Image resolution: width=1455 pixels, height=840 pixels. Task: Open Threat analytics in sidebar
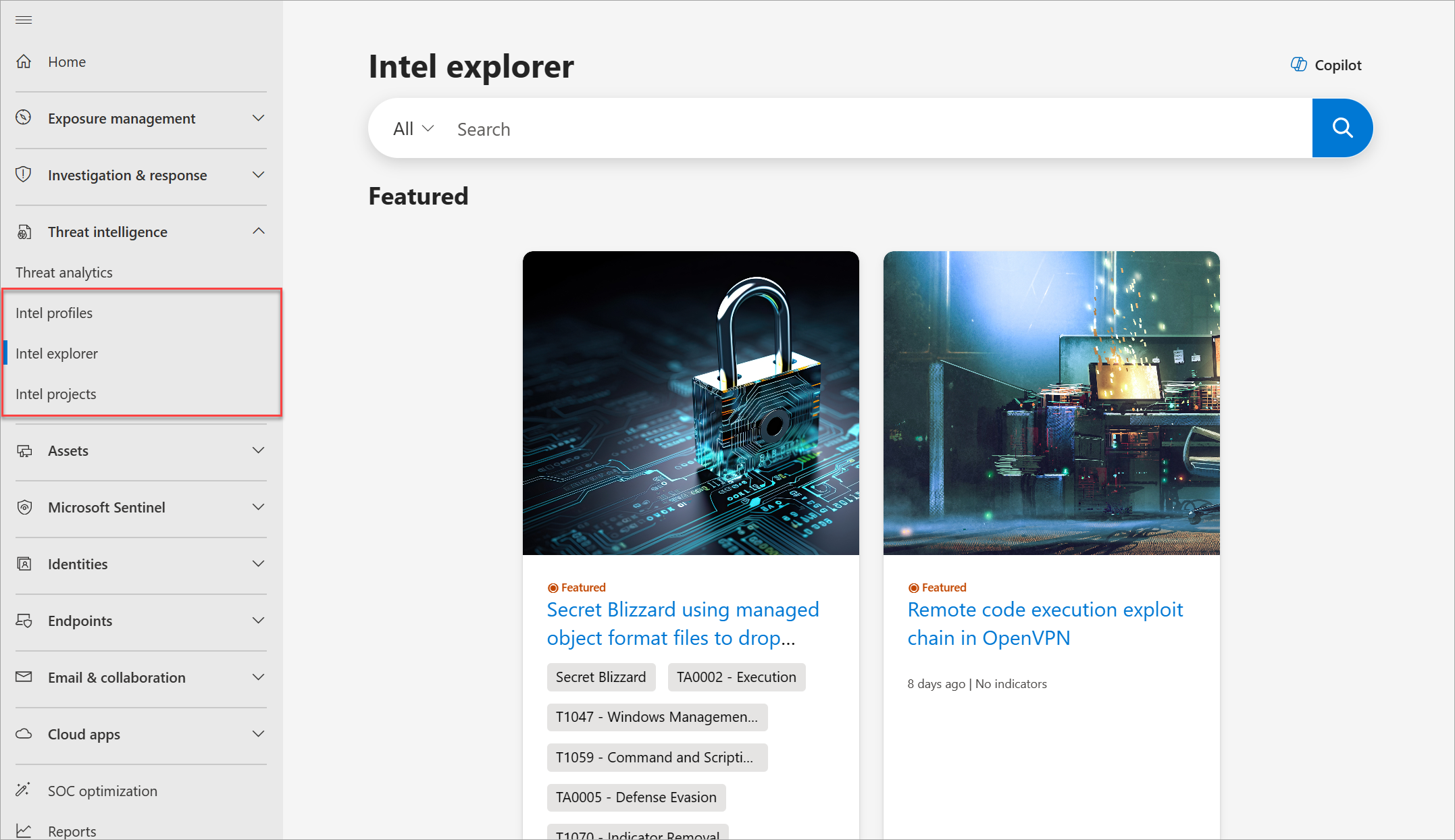click(64, 272)
